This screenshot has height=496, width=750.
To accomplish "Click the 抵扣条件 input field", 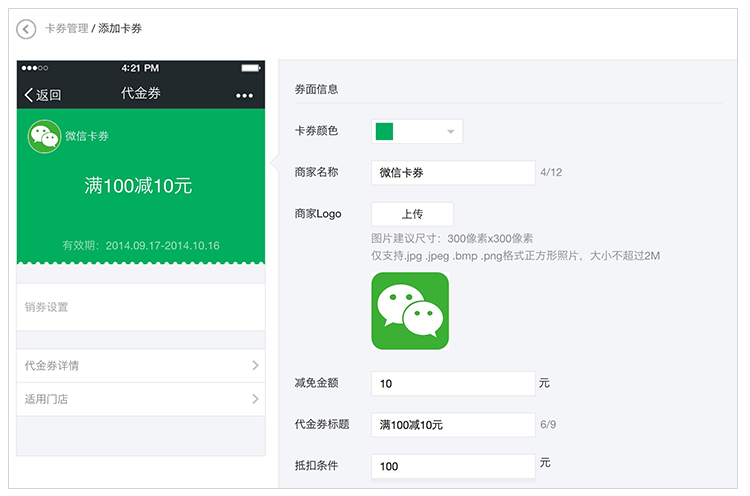I will (x=453, y=466).
